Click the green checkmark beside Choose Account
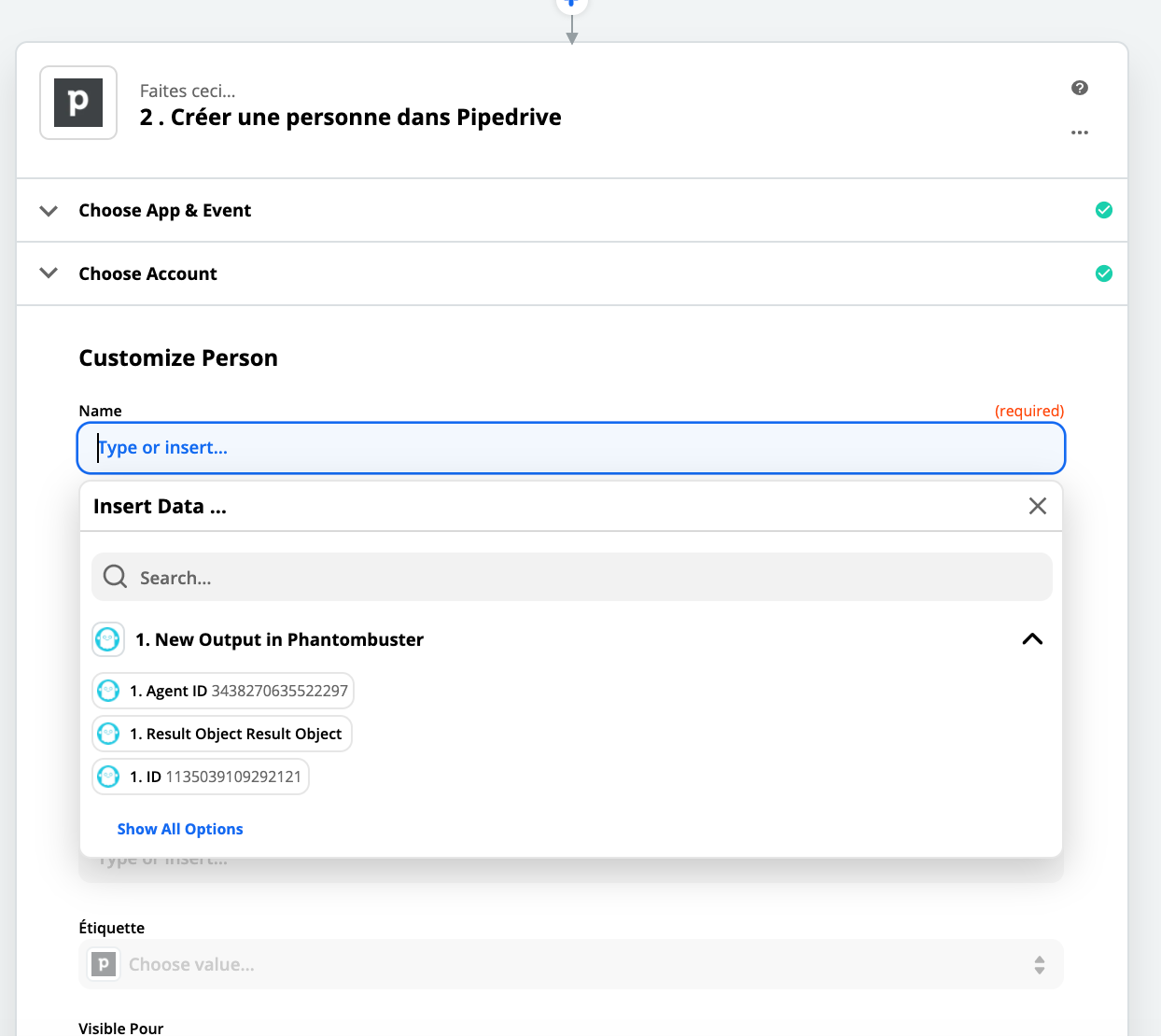Image resolution: width=1161 pixels, height=1036 pixels. tap(1104, 273)
